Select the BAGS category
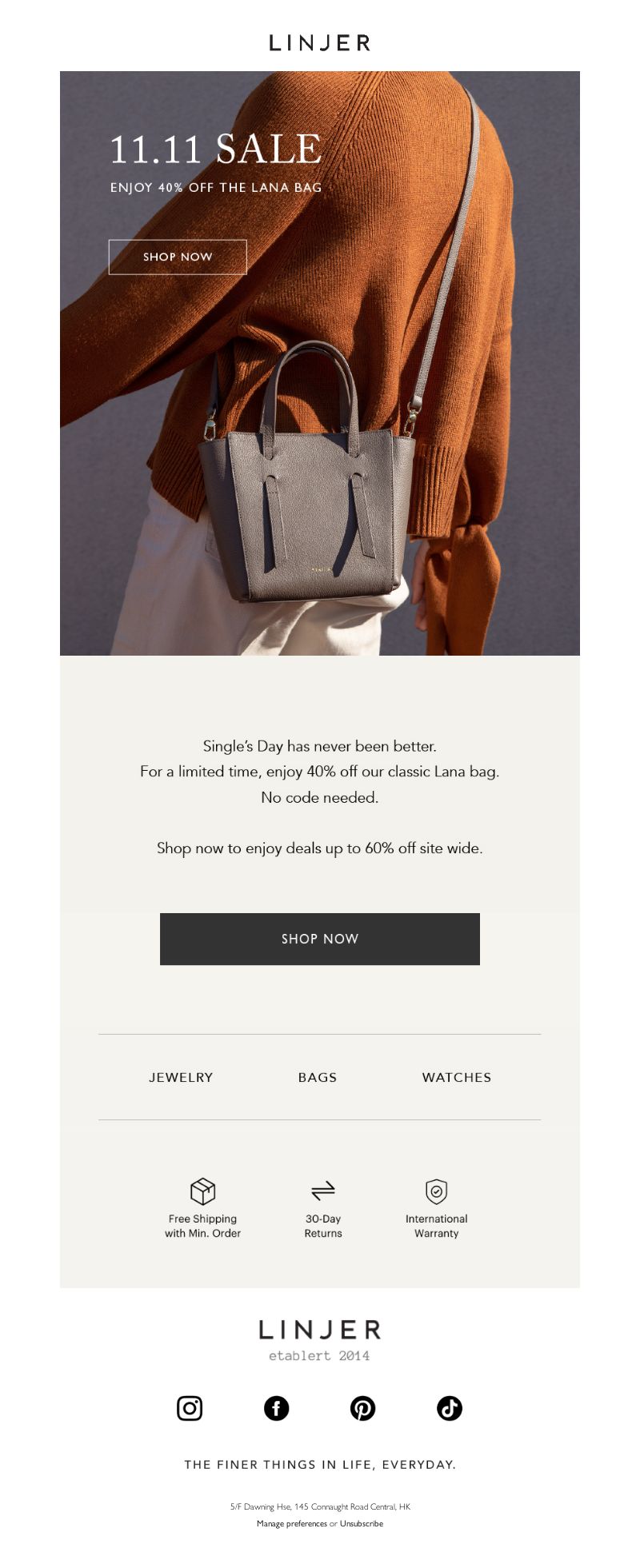The image size is (640, 1568). coord(318,1077)
